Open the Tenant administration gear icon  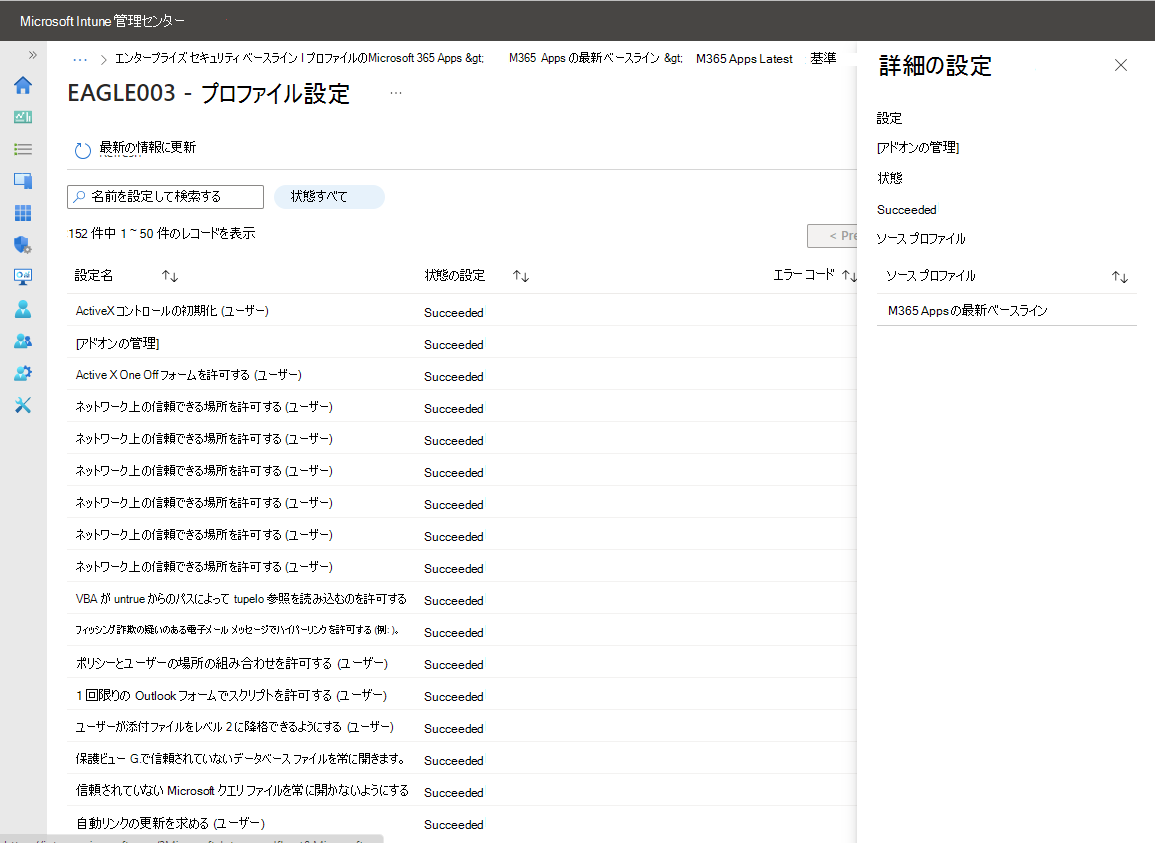pyautogui.click(x=23, y=373)
